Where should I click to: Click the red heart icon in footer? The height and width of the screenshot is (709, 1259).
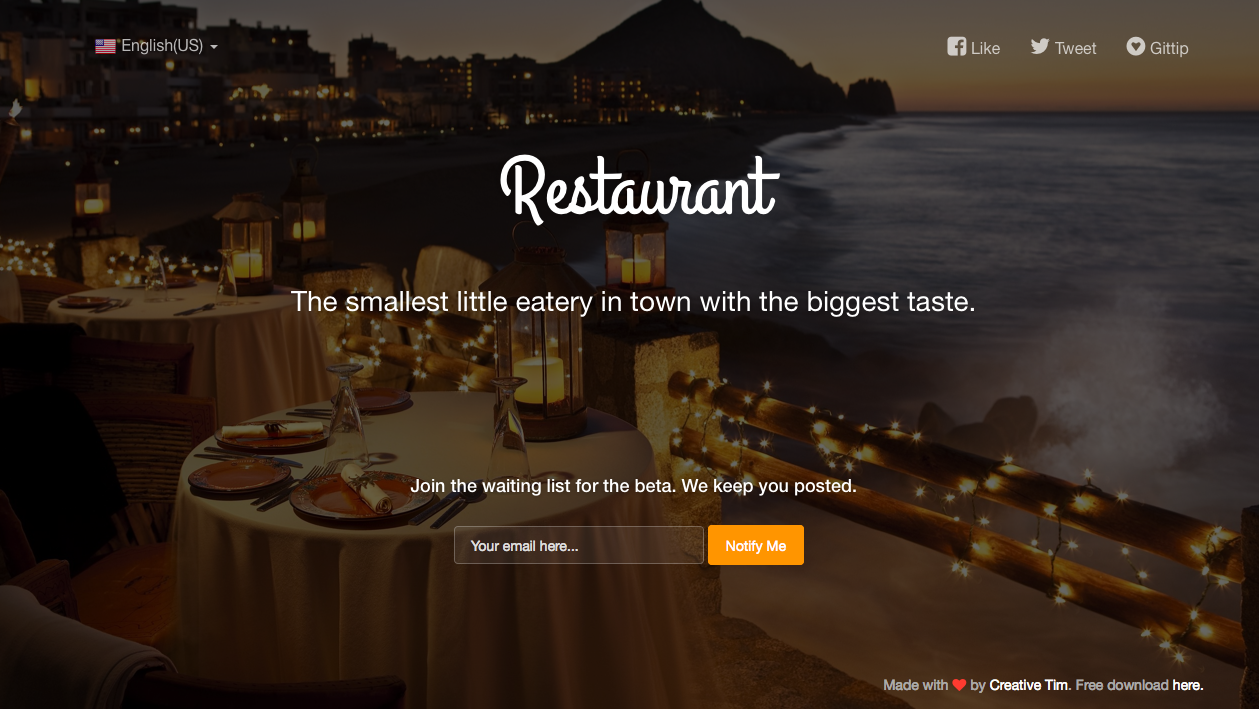(959, 685)
